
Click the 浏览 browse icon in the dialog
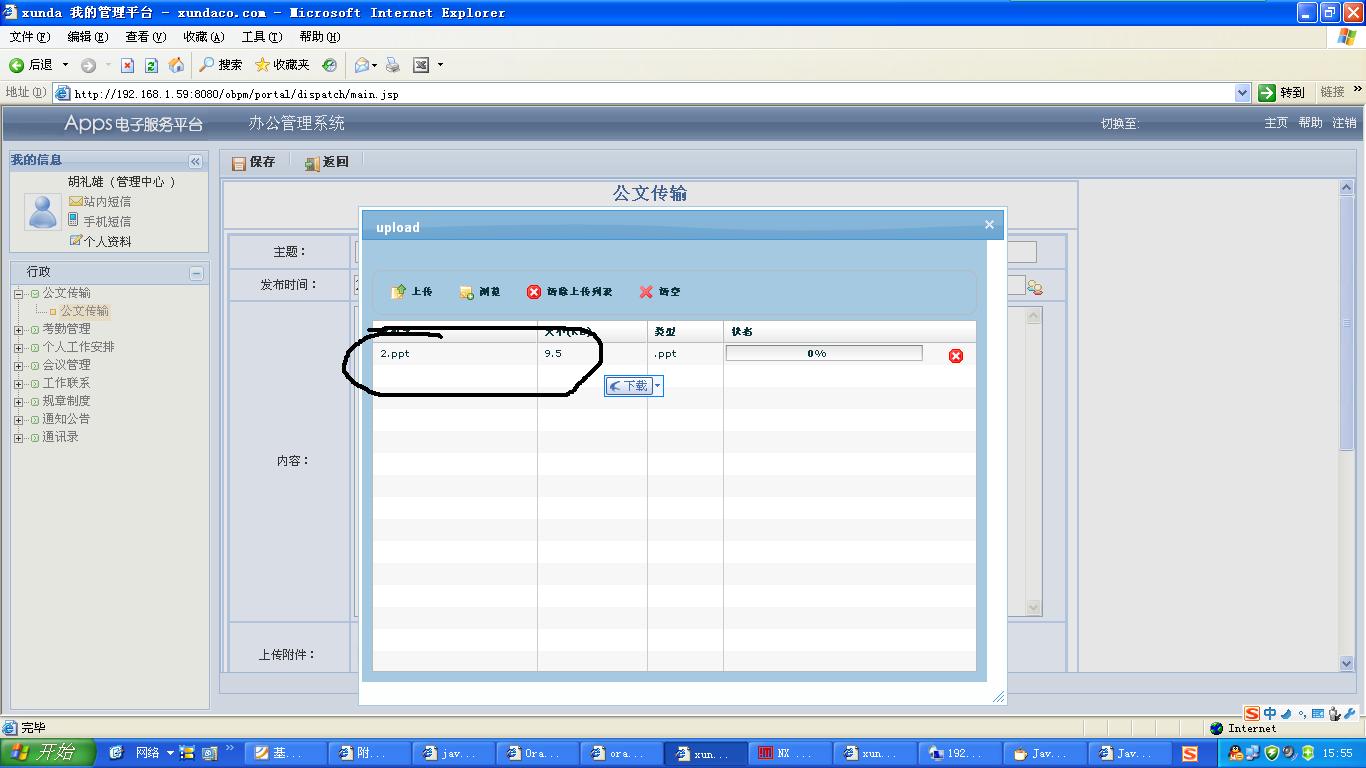tap(467, 292)
